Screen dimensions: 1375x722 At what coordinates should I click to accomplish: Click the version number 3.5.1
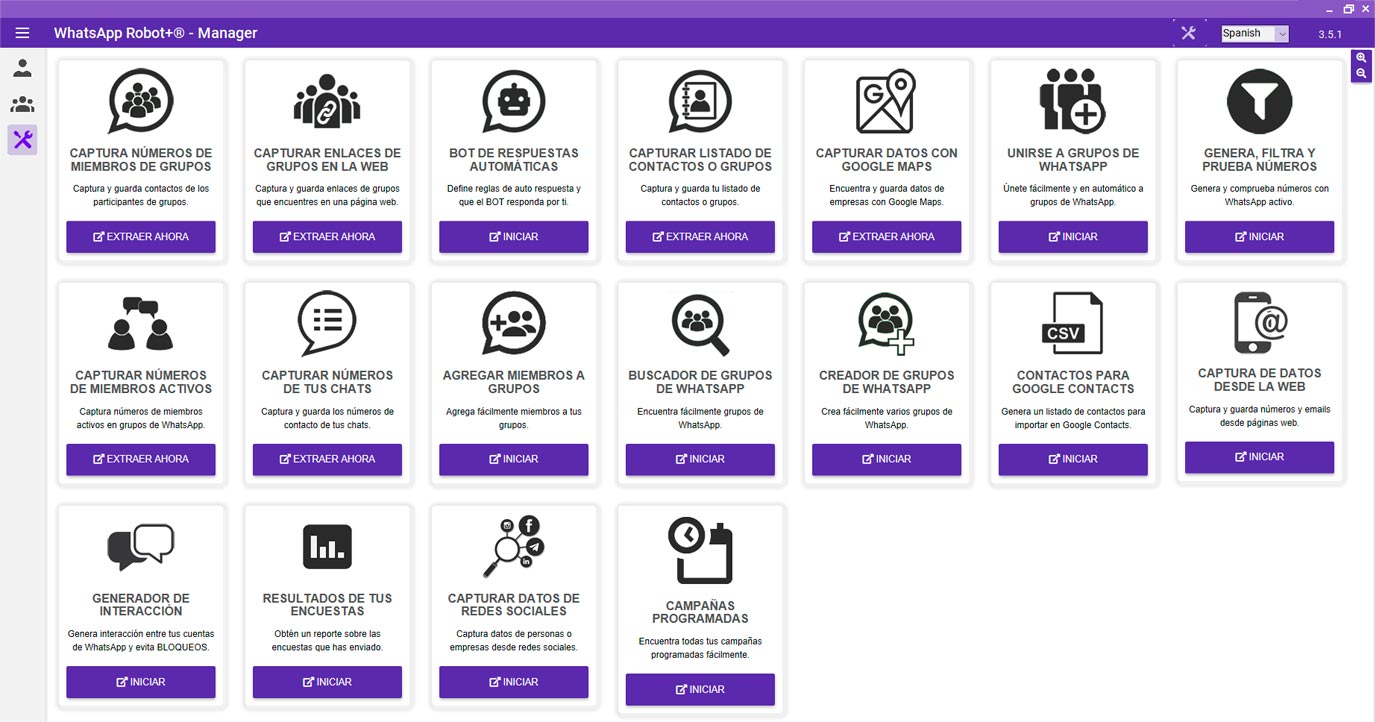click(x=1330, y=34)
